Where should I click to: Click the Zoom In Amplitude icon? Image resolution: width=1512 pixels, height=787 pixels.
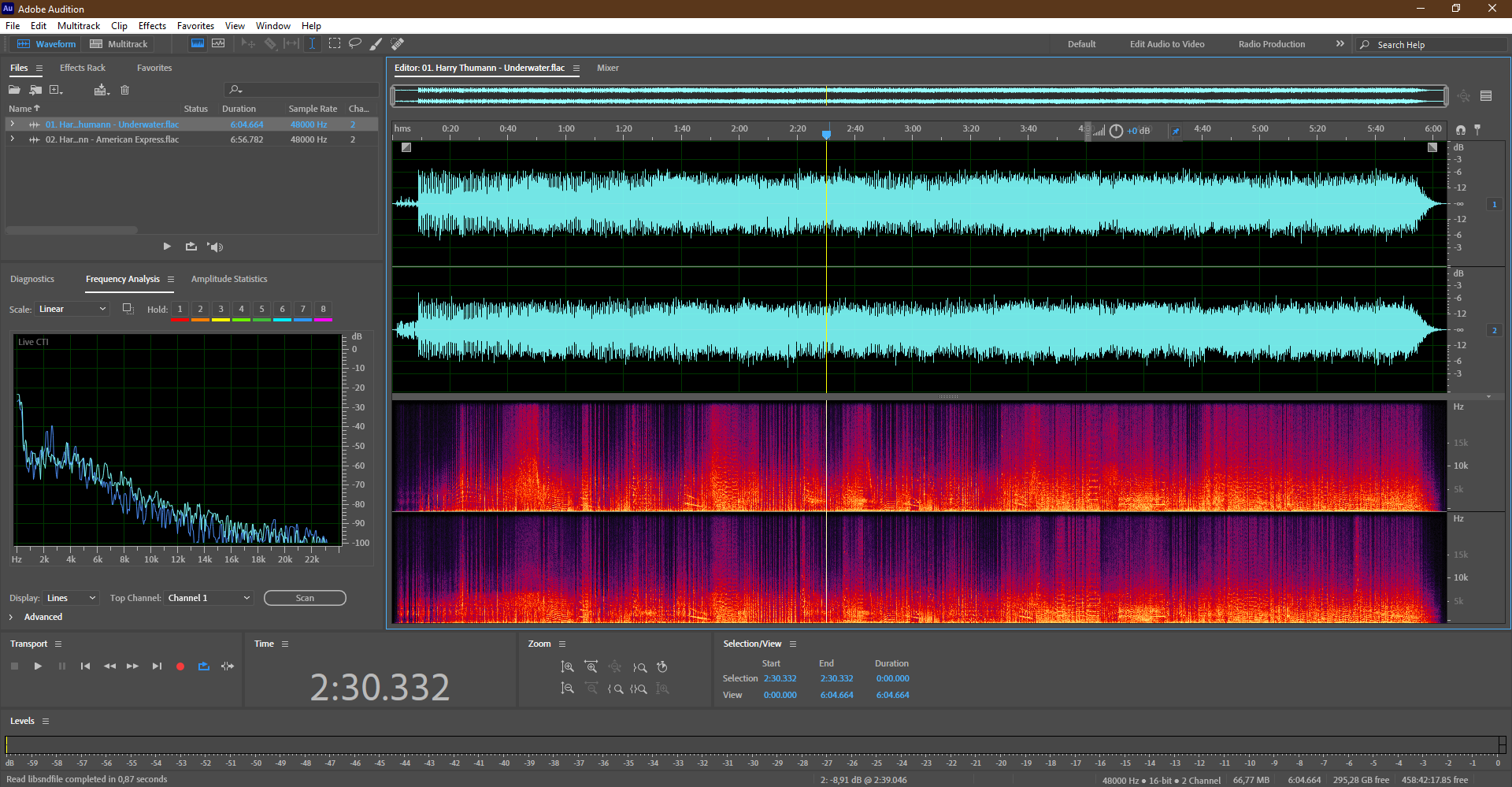[x=567, y=666]
